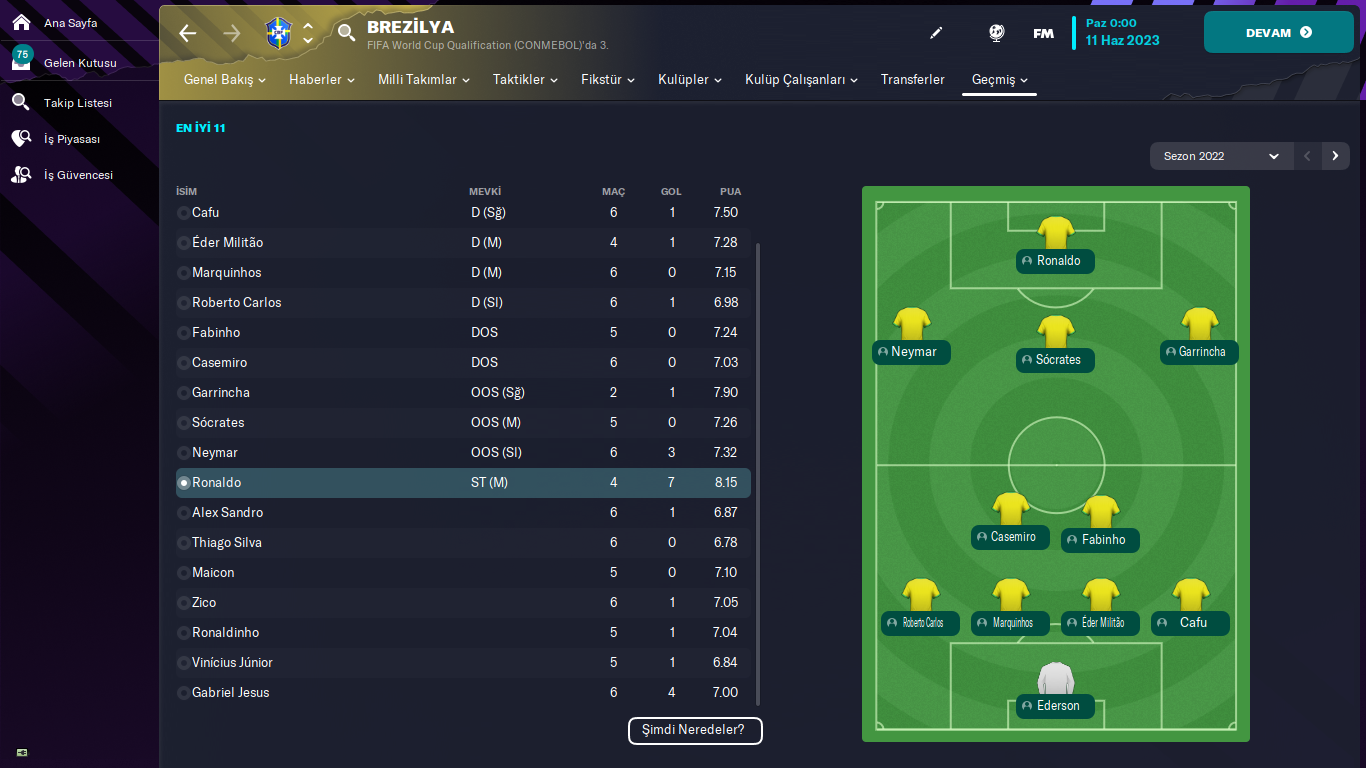Open the world globe icon
Screen dimensions: 1366x768
[x=996, y=33]
